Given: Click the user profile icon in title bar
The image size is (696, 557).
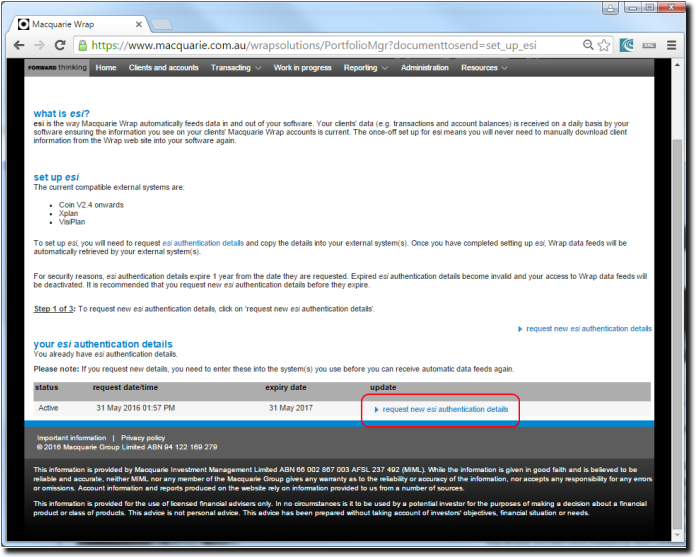Looking at the screenshot, I should 610,8.
